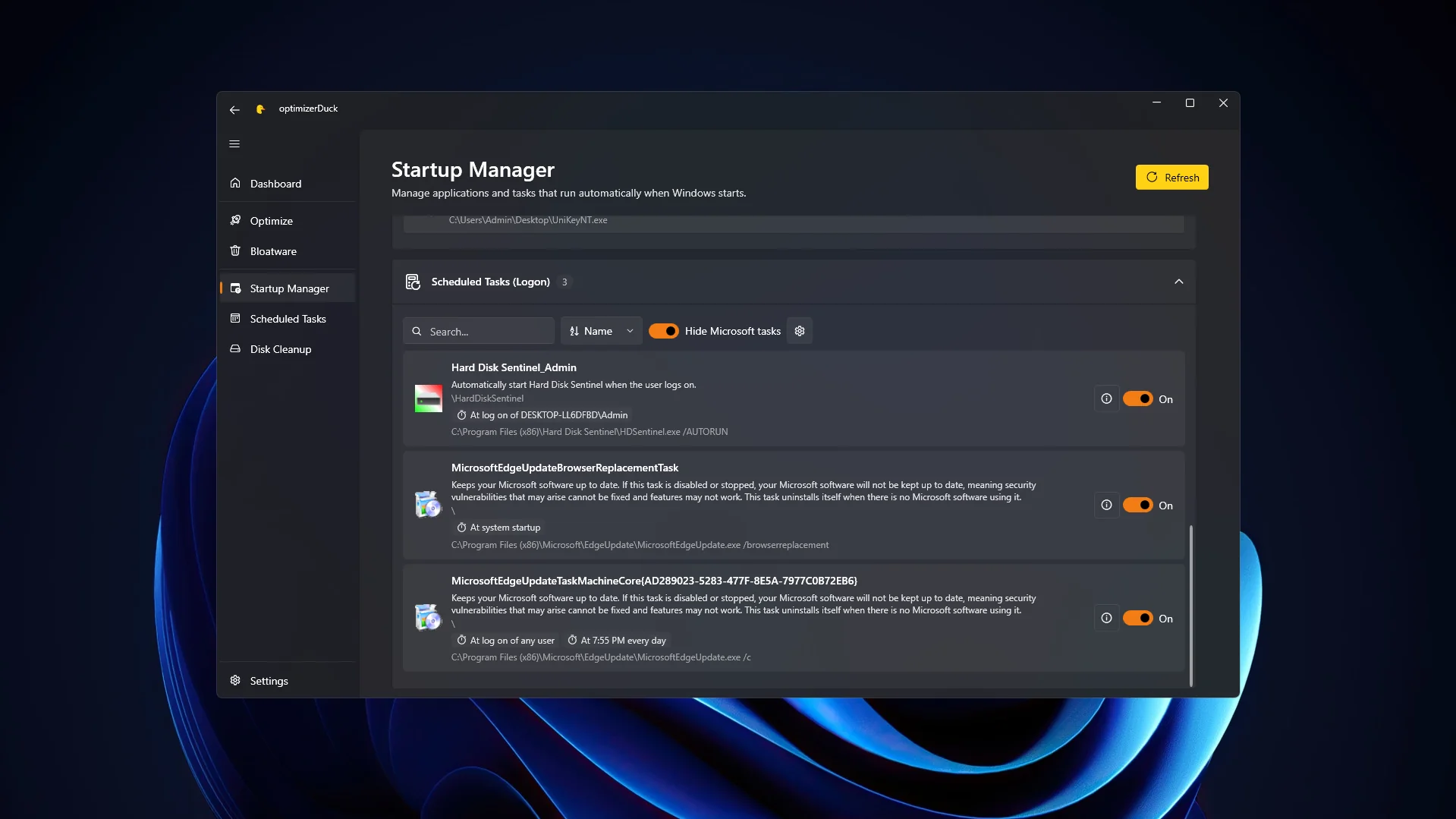This screenshot has height=819, width=1456.
Task: Click the startup list vertical scrollbar
Action: (x=1190, y=605)
